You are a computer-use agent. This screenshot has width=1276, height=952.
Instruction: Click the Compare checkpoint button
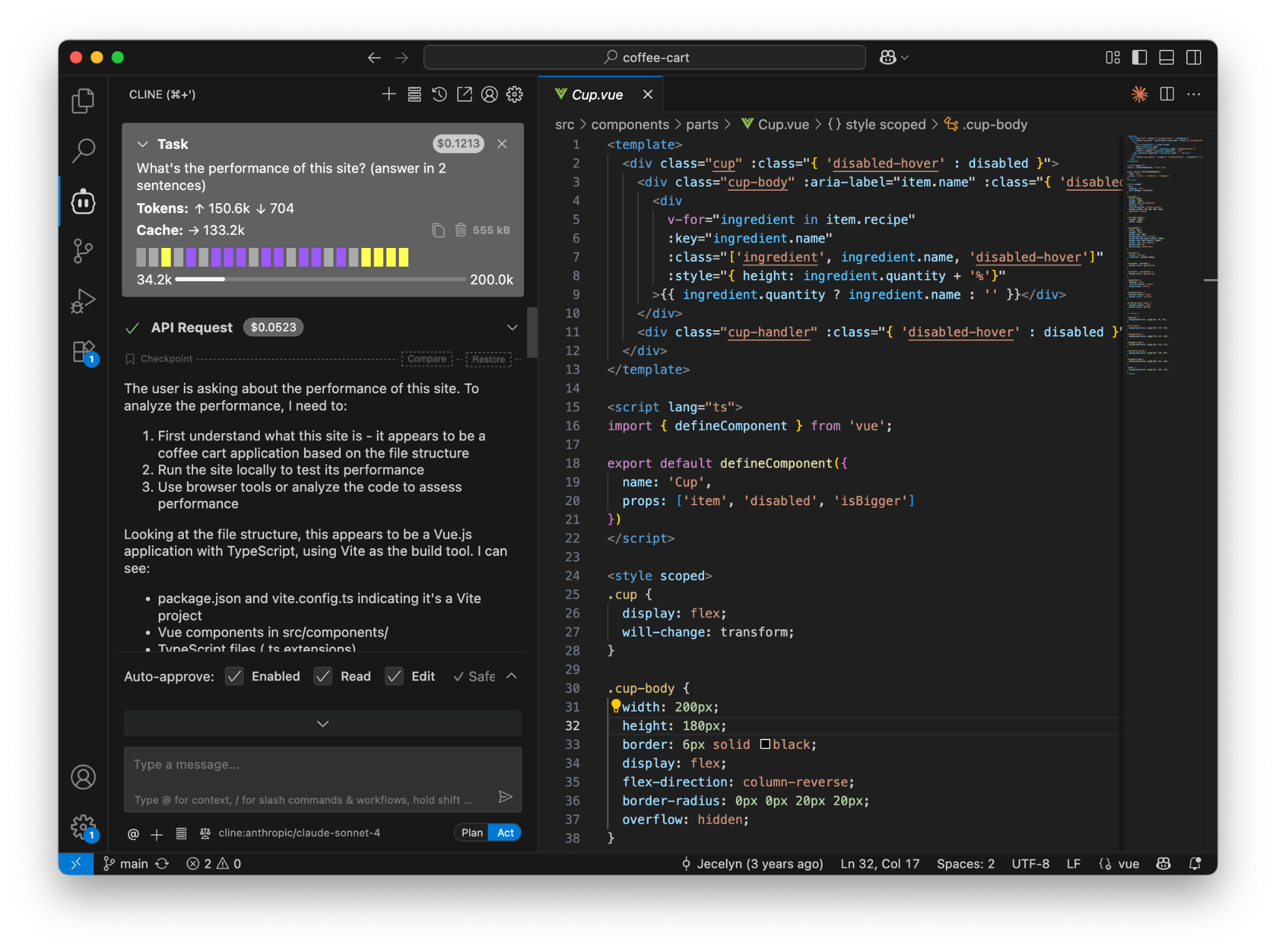pos(427,359)
